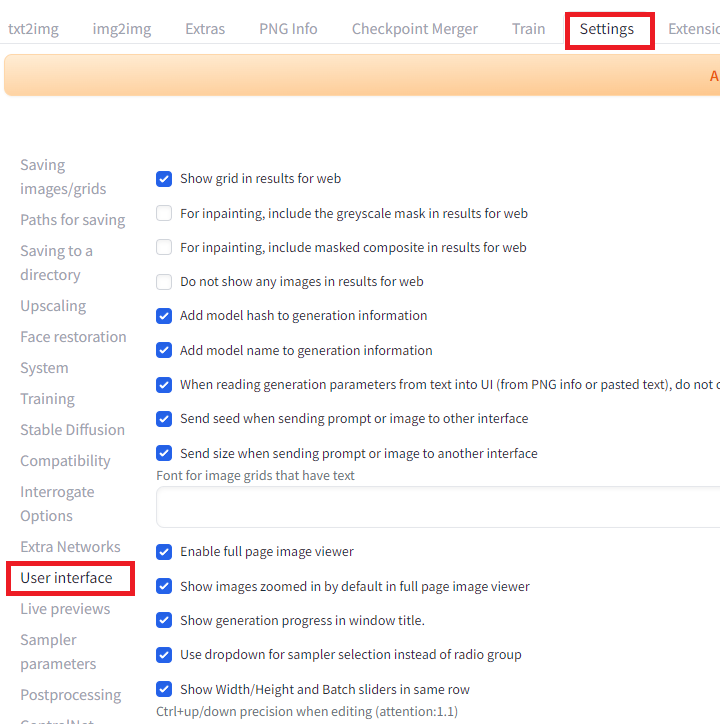Image resolution: width=720 pixels, height=724 pixels.
Task: Open Saving to a directory section
Action: 56,263
